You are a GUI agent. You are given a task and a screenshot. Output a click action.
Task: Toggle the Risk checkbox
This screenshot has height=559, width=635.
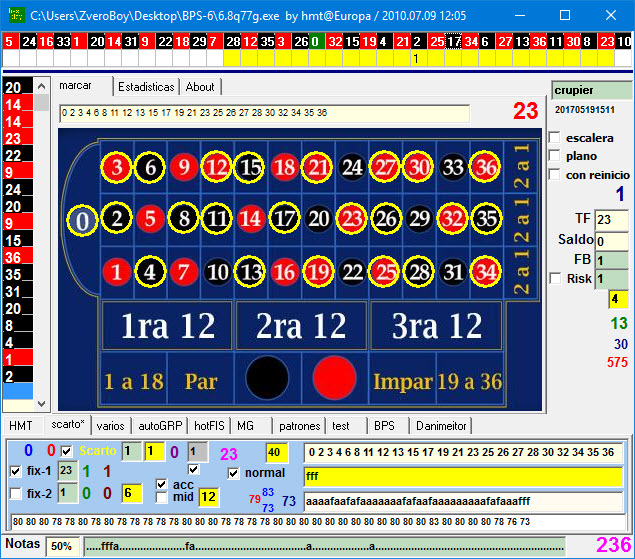pyautogui.click(x=555, y=279)
